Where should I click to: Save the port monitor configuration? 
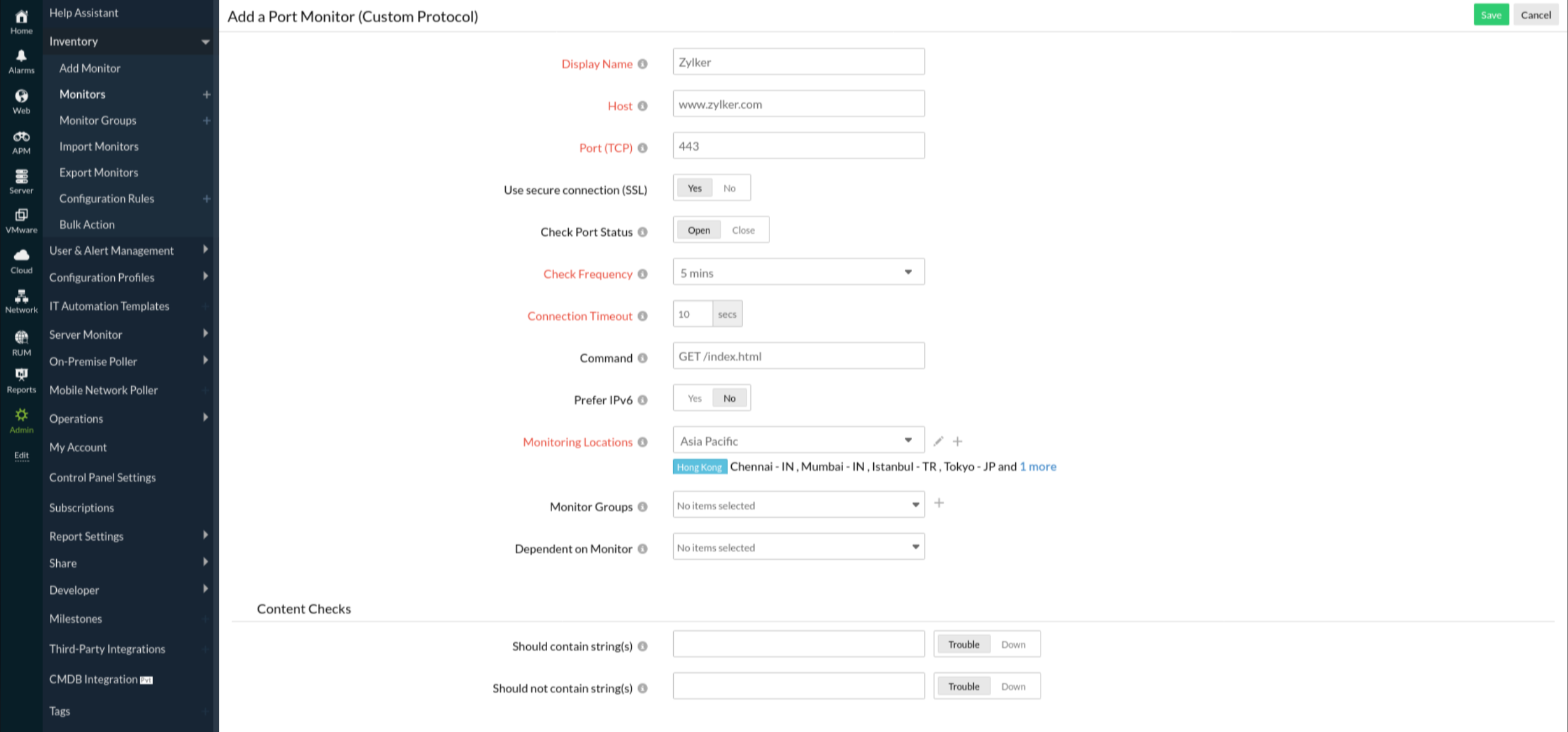click(x=1491, y=14)
